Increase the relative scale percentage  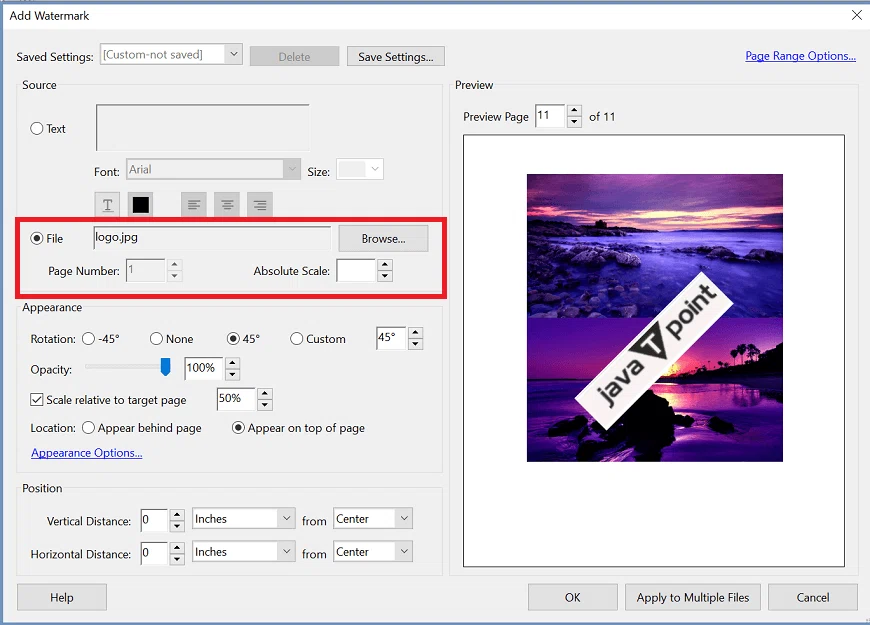pyautogui.click(x=265, y=394)
